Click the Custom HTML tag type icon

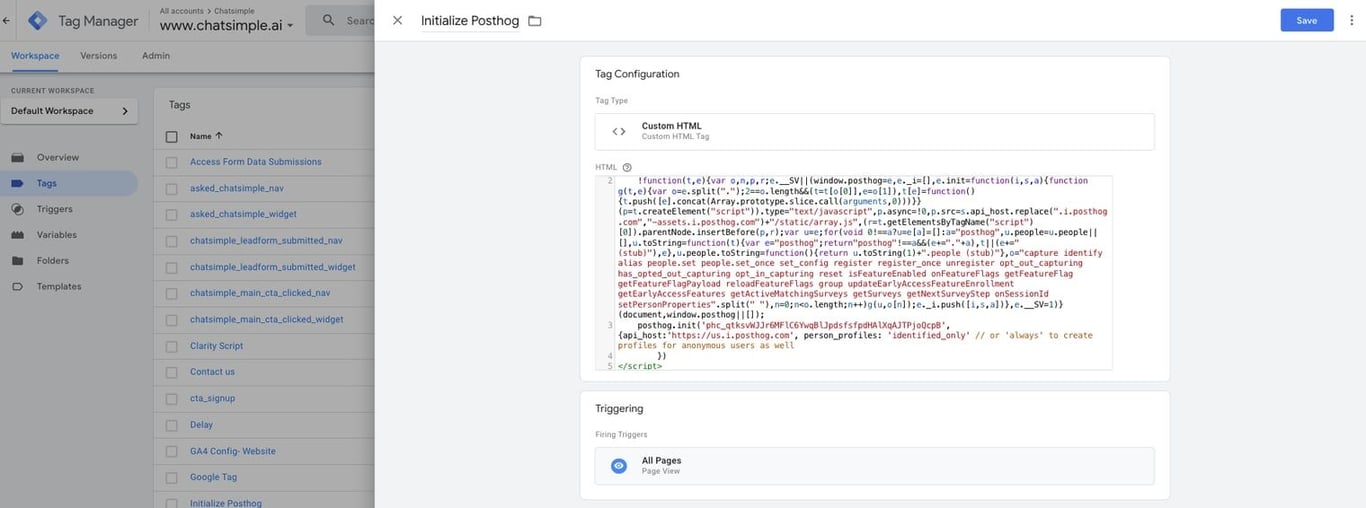click(x=619, y=131)
